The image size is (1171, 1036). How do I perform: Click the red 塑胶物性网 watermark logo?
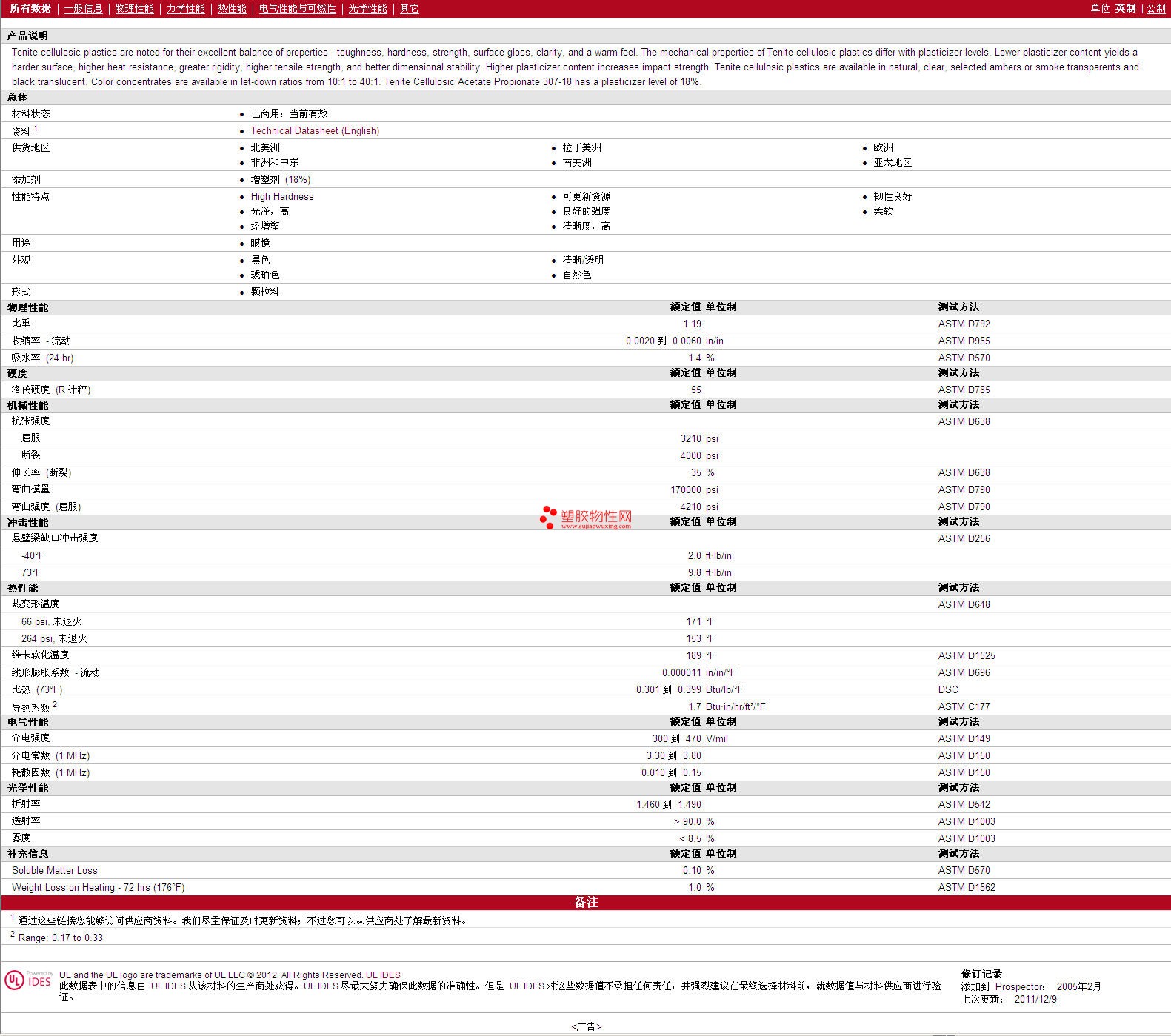point(586,518)
